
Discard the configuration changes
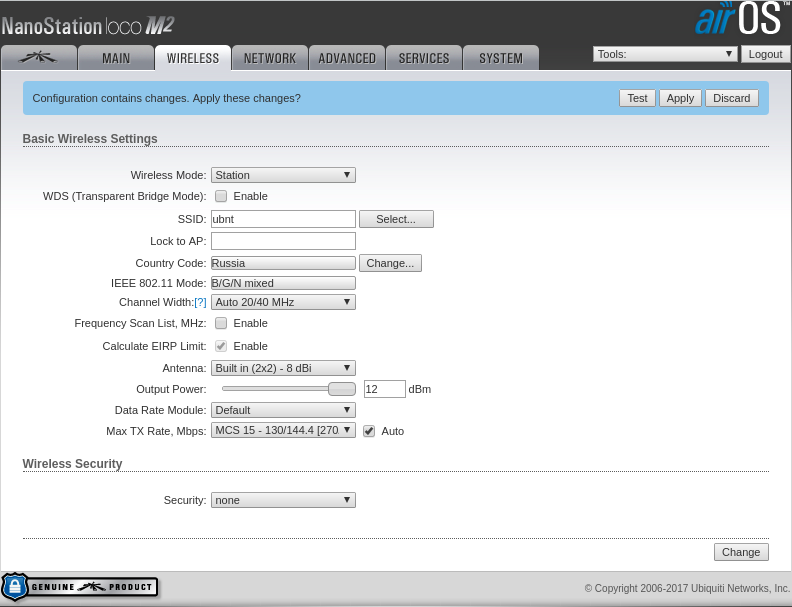tap(732, 98)
